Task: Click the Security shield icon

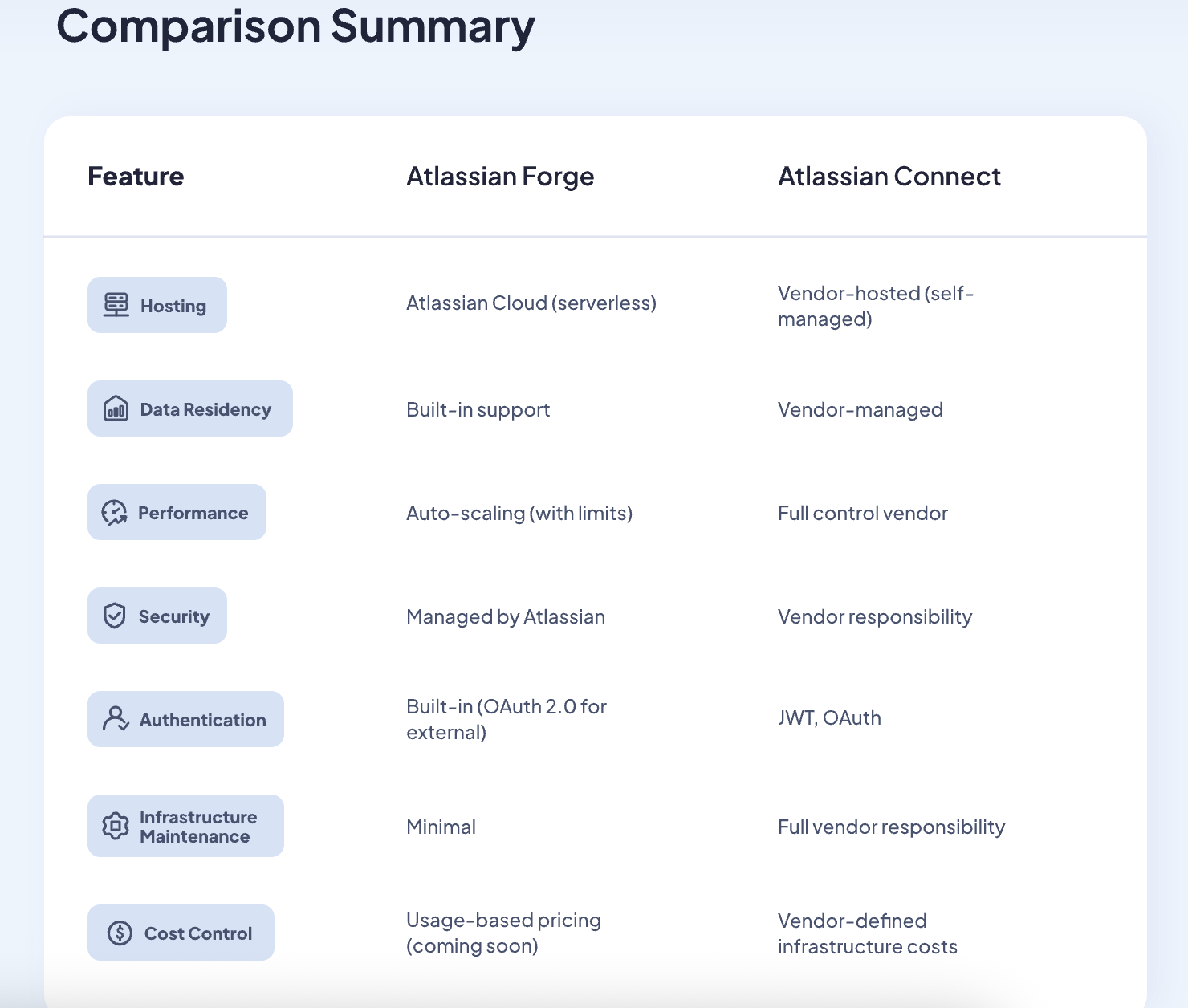Action: [x=115, y=616]
